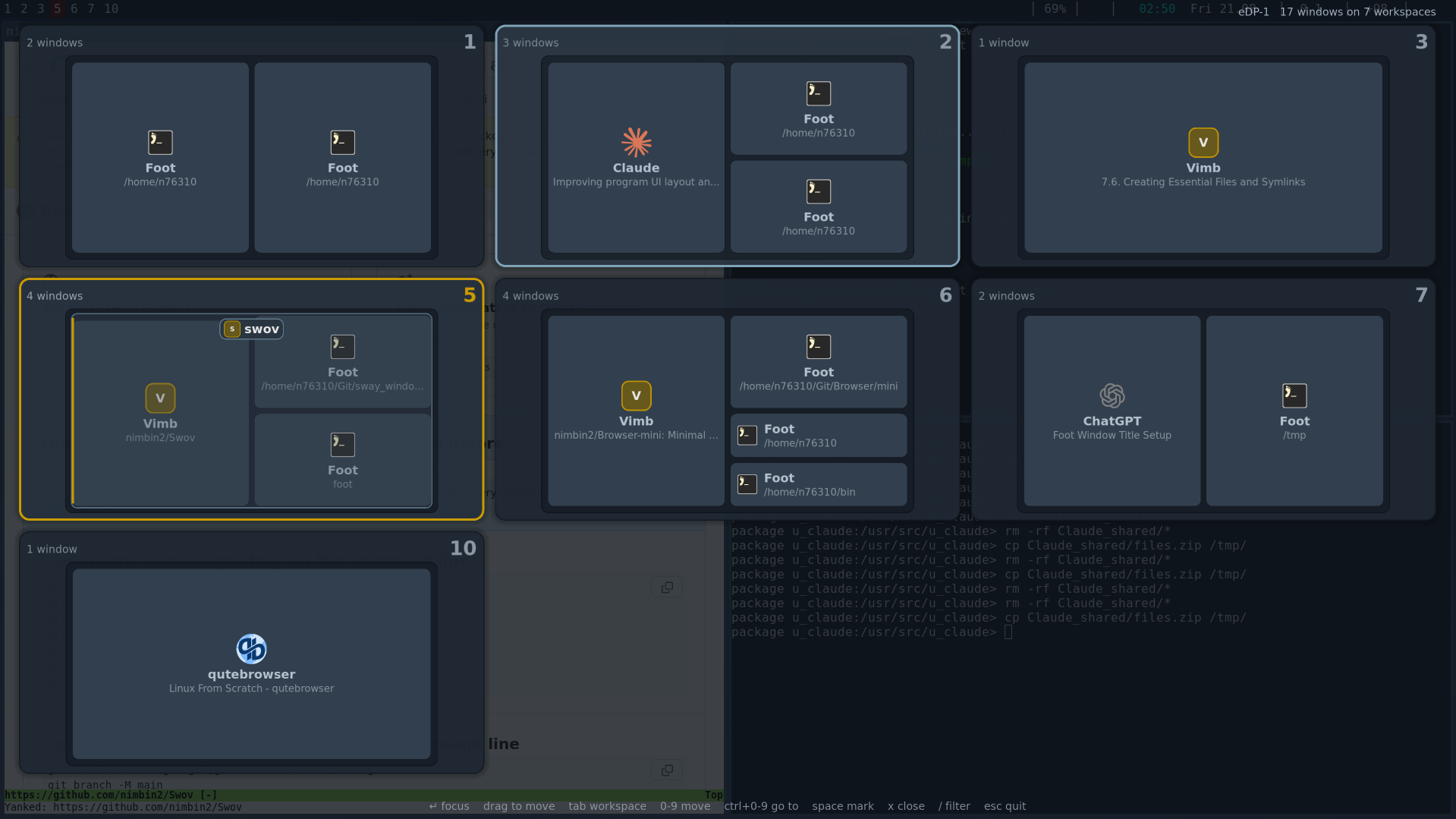1456x819 pixels.
Task: Click the workspace 3 card number
Action: [x=1421, y=42]
